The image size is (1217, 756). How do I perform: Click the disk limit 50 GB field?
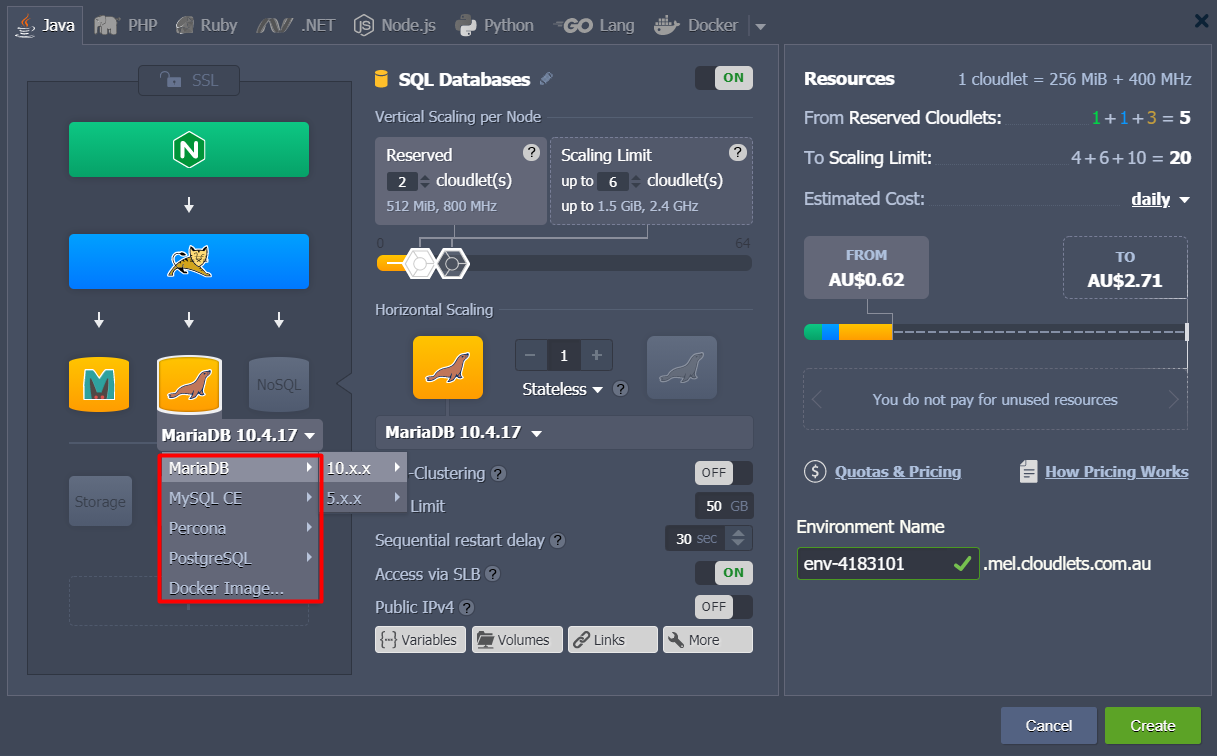click(724, 506)
